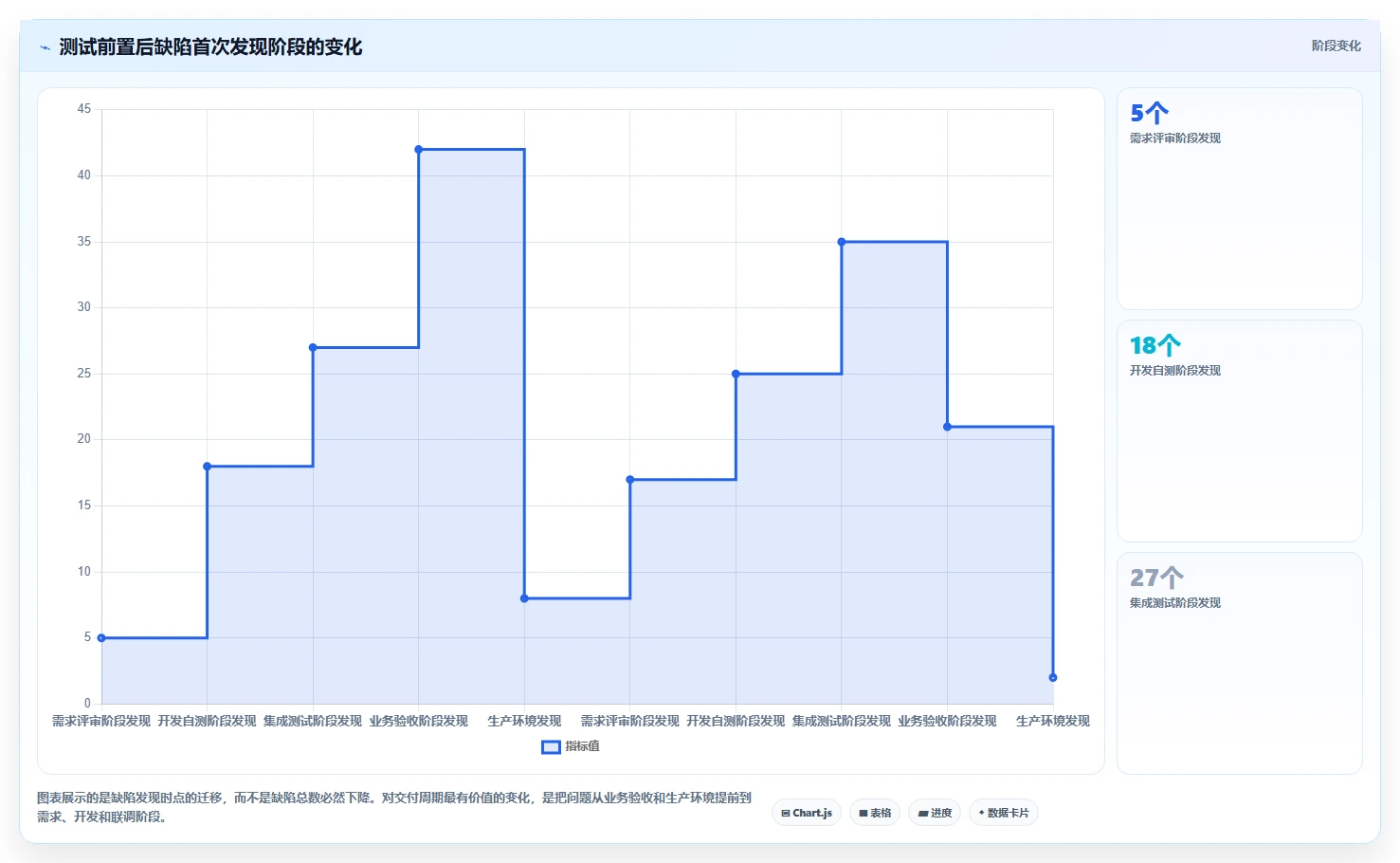Viewport: 1400px width, 863px height.
Task: Click the star icon in 数据卡片 chip
Action: coord(981,813)
